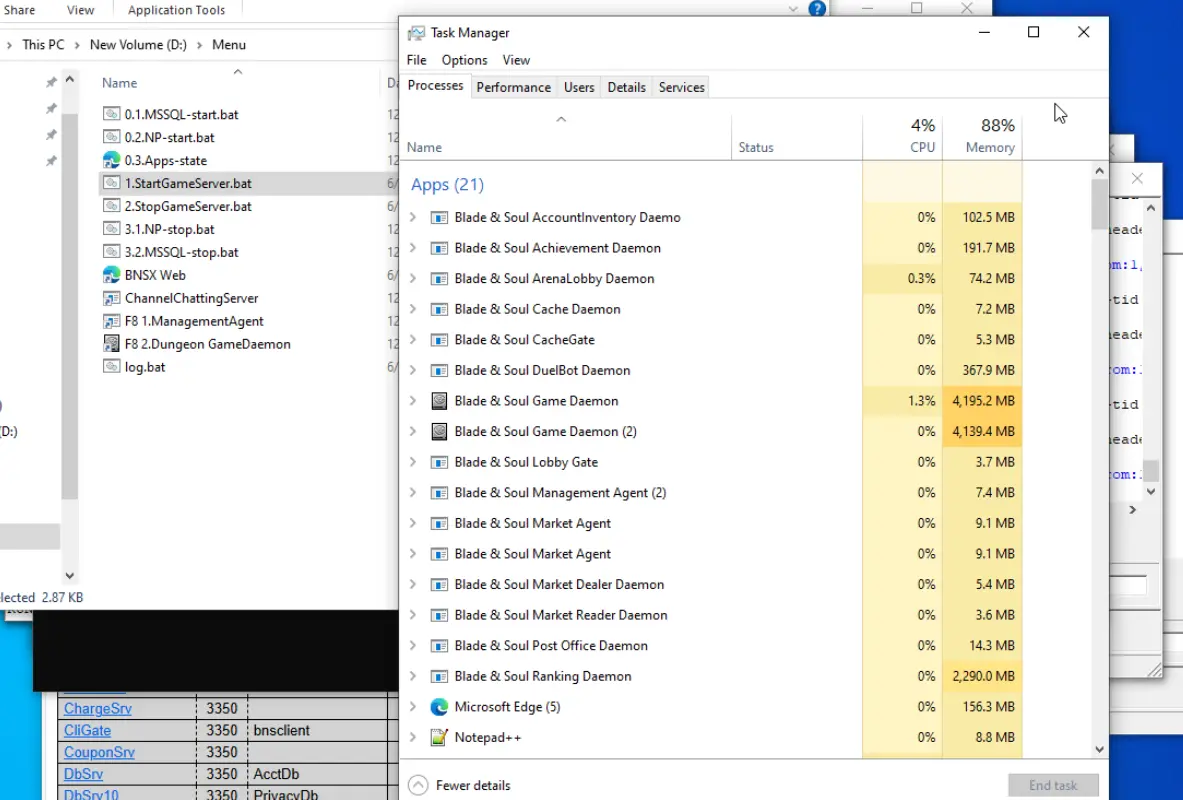Click the Task Manager process list scrollbar down arrow
The image size is (1183, 800).
tap(1099, 749)
